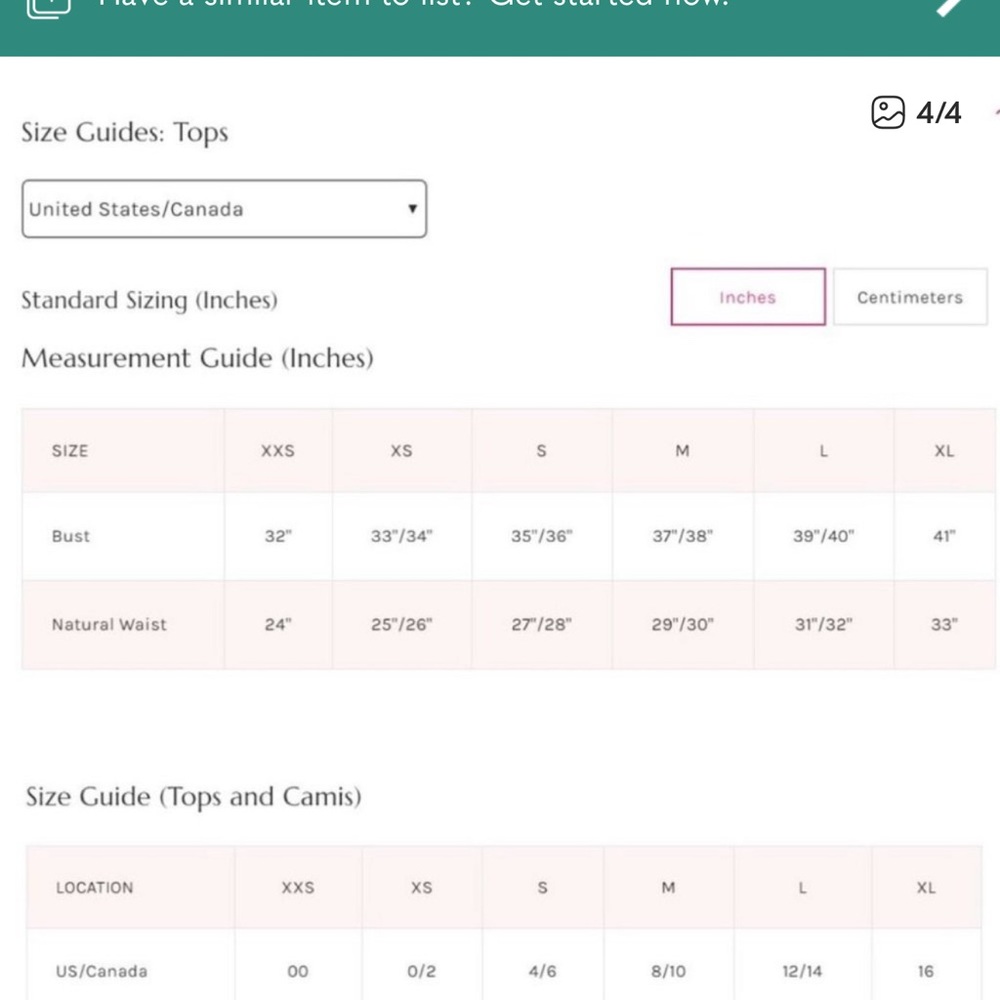Click the Natural Waist row label
The height and width of the screenshot is (1000, 1000).
click(x=109, y=624)
